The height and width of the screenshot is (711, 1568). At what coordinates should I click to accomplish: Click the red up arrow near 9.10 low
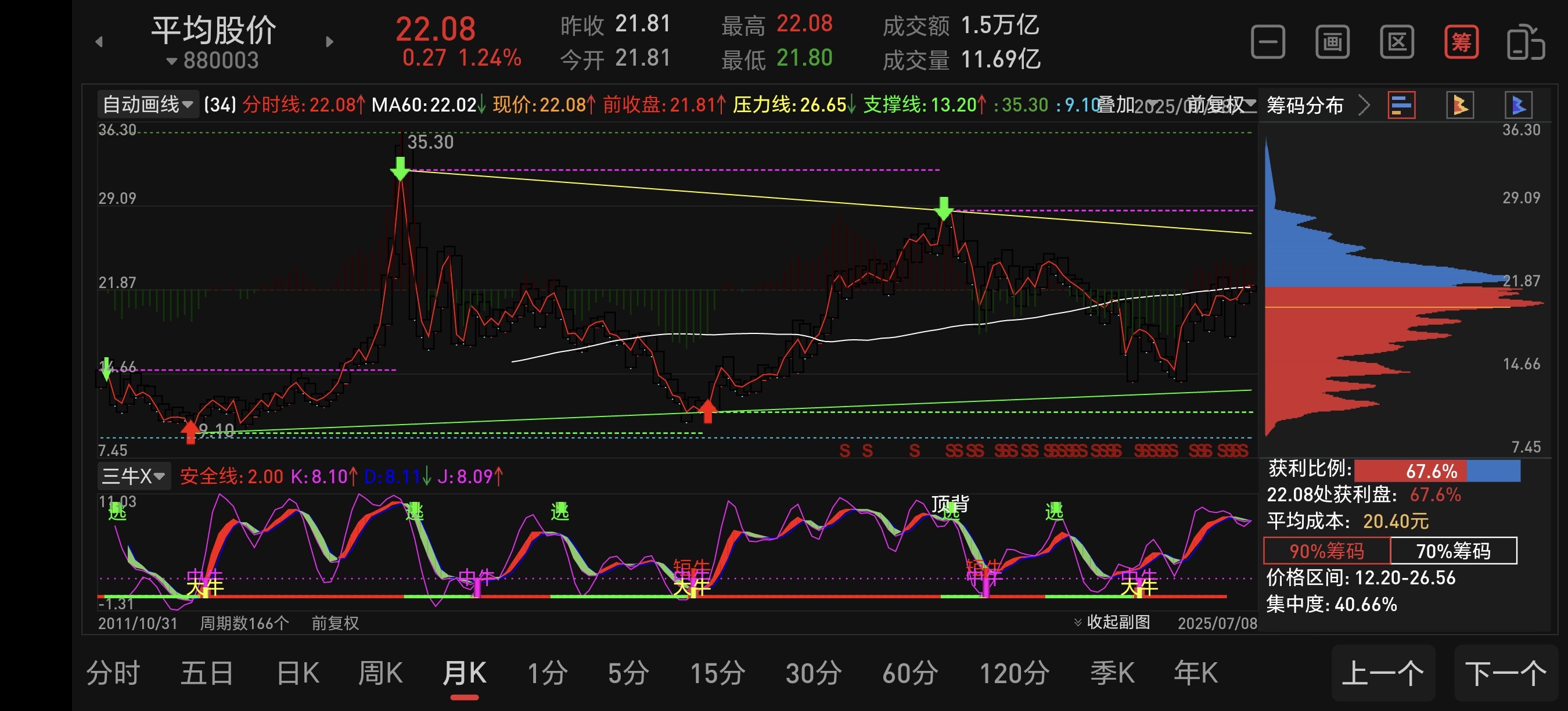point(190,432)
